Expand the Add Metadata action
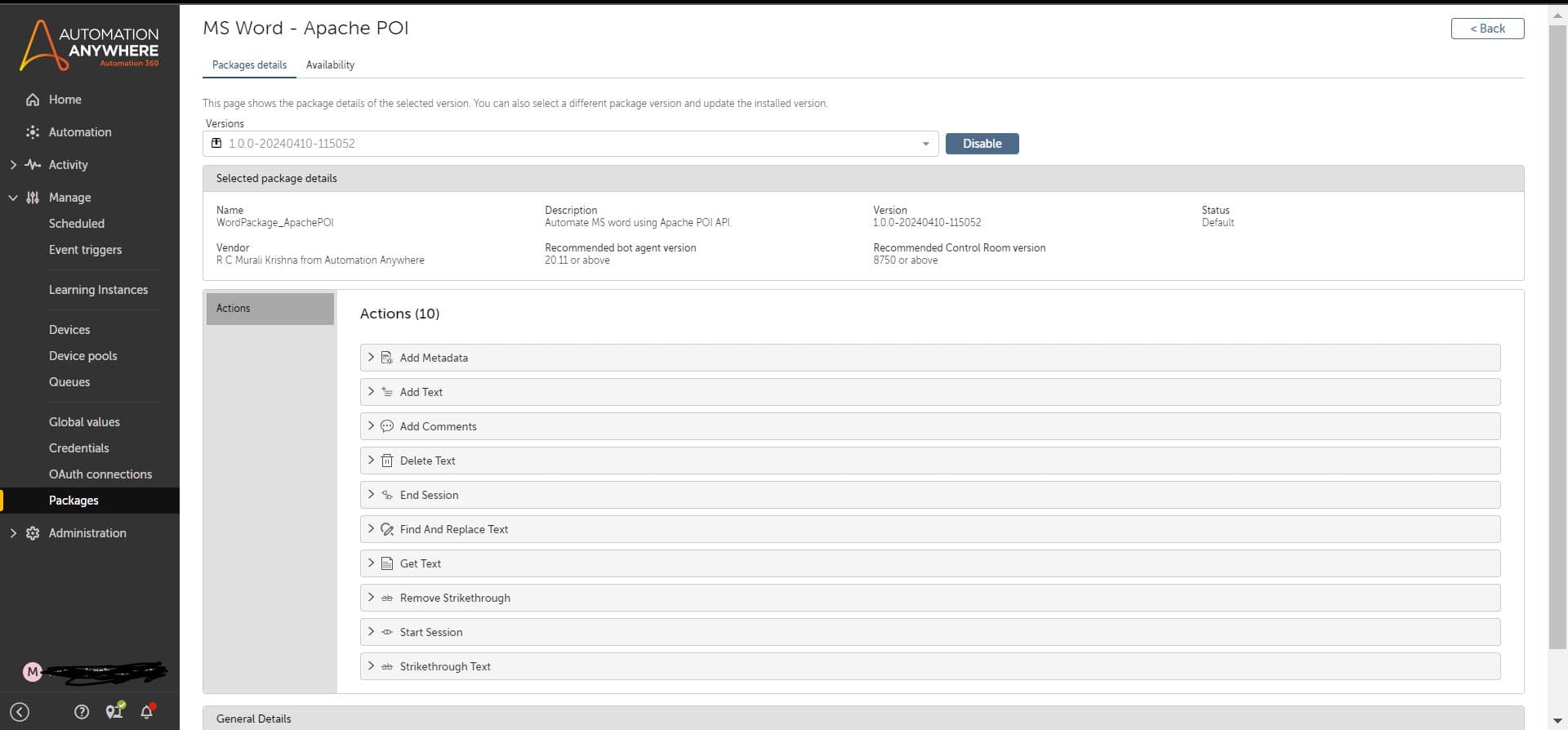Image resolution: width=1568 pixels, height=730 pixels. pos(930,358)
